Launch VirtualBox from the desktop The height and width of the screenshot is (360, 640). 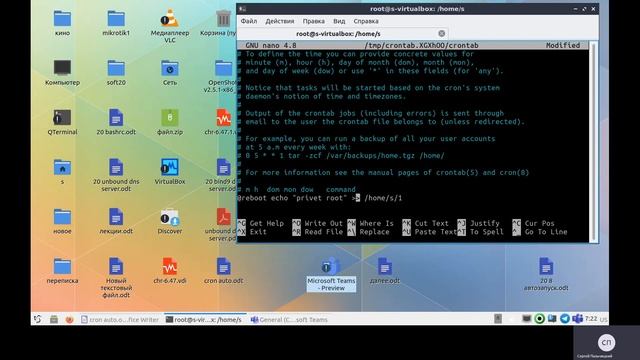[x=170, y=167]
